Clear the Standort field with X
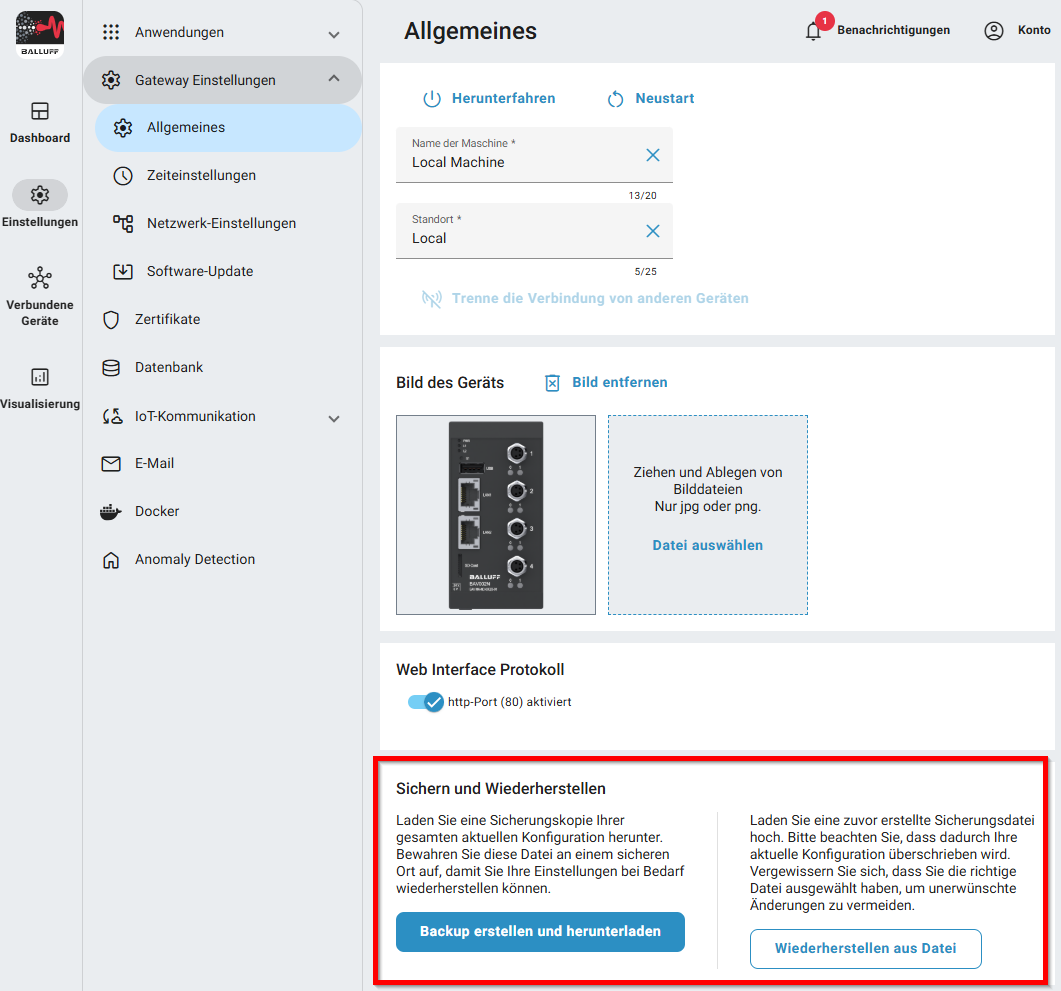 tap(652, 231)
